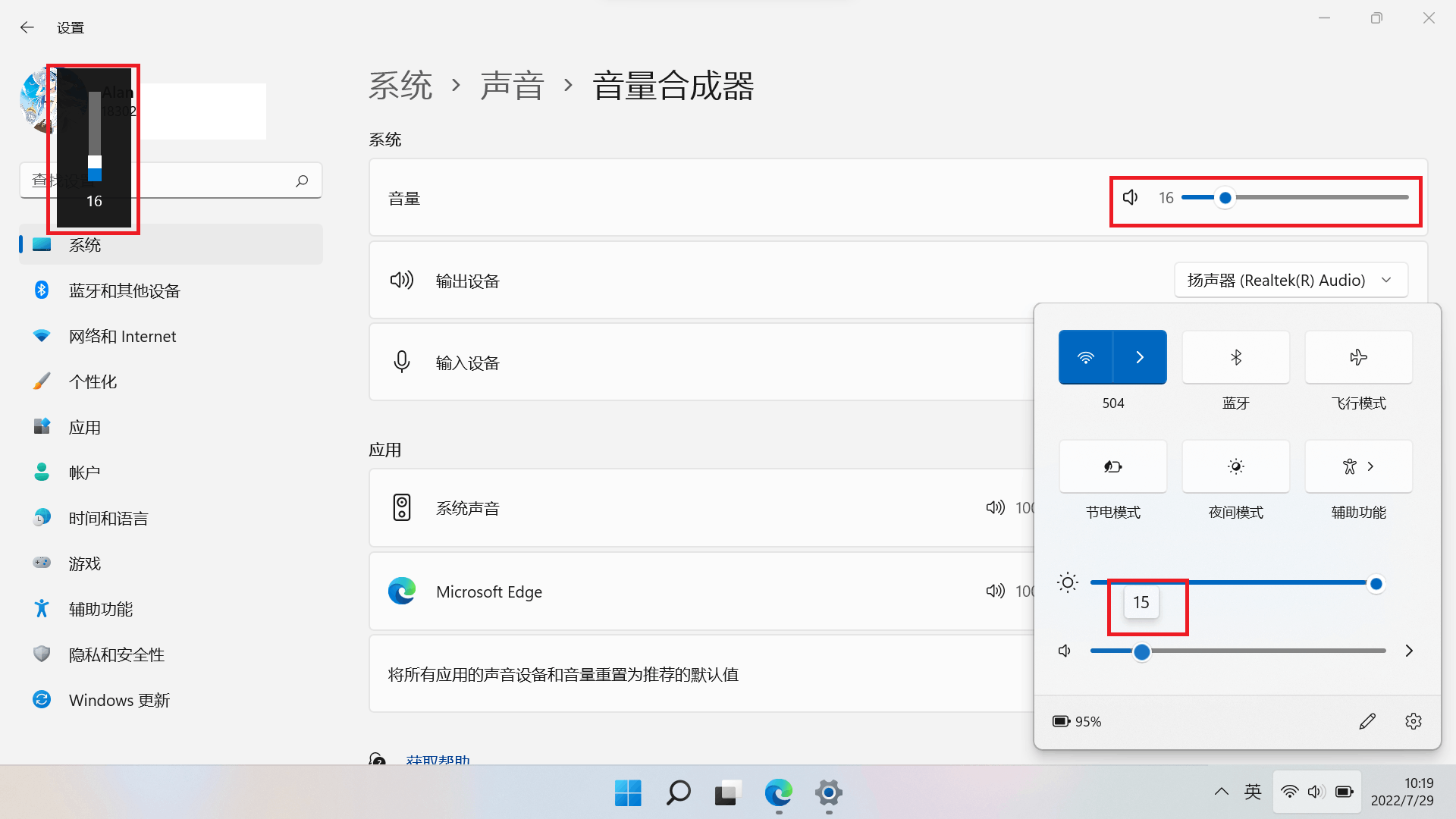This screenshot has width=1456, height=819.
Task: Expand audio output chevron beside volume slider
Action: pos(1409,651)
